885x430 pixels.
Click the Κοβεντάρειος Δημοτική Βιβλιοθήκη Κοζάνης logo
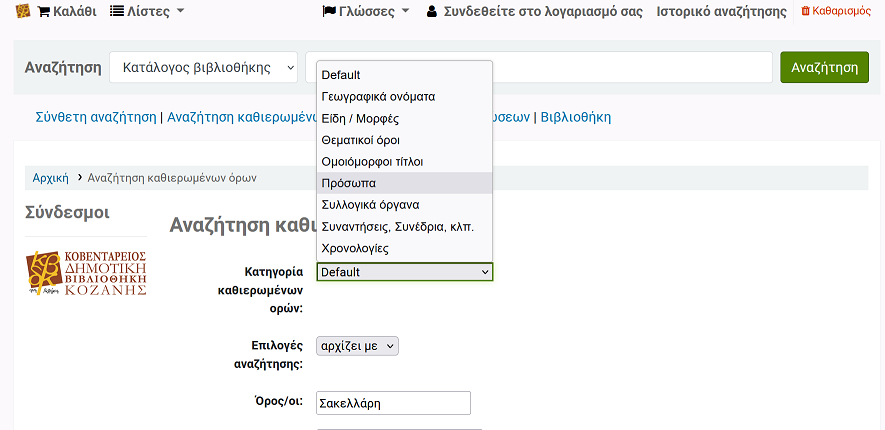point(86,273)
